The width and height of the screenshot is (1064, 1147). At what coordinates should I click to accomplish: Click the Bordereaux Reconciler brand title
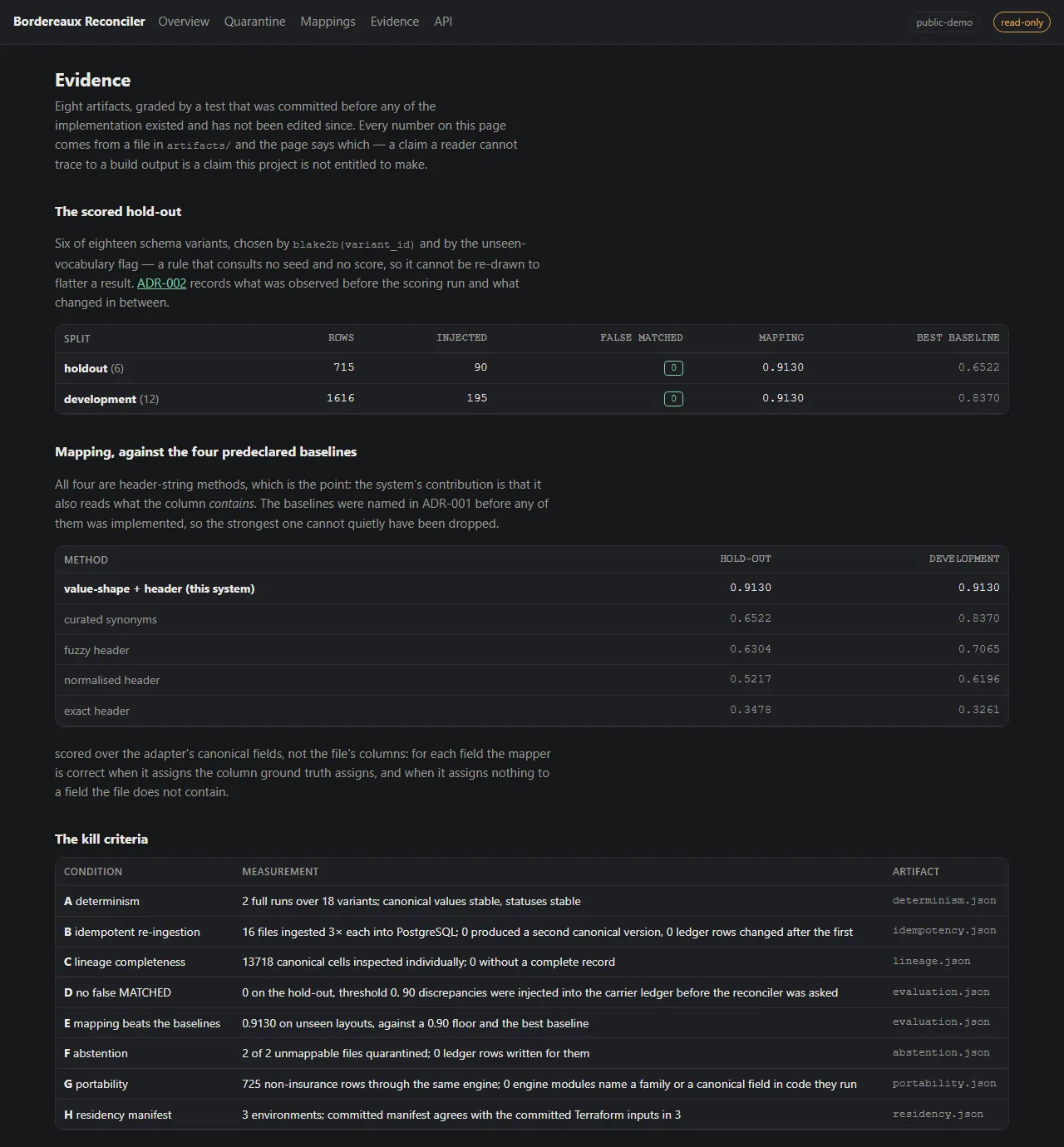79,22
